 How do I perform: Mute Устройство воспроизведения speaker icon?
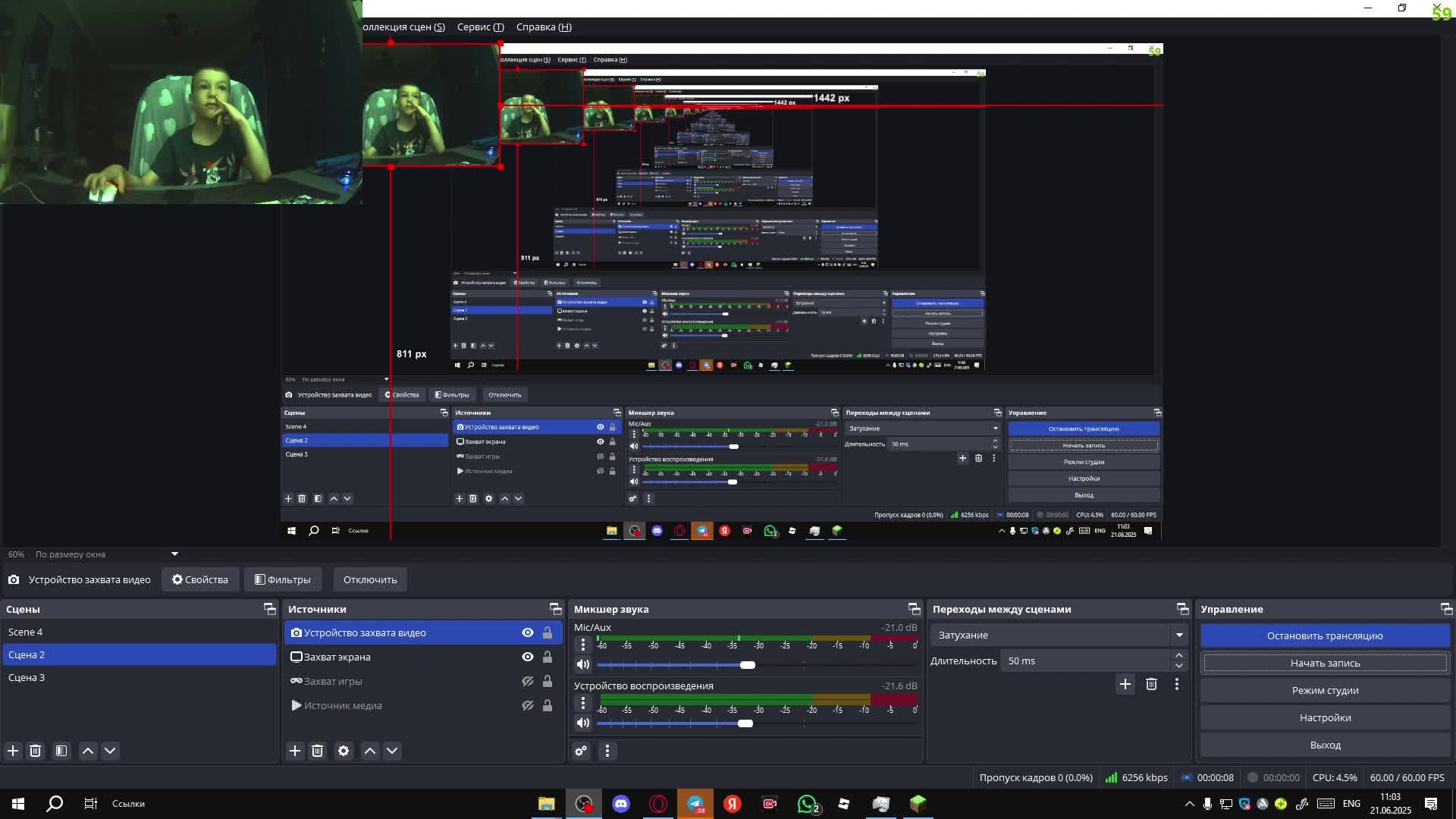(x=582, y=723)
